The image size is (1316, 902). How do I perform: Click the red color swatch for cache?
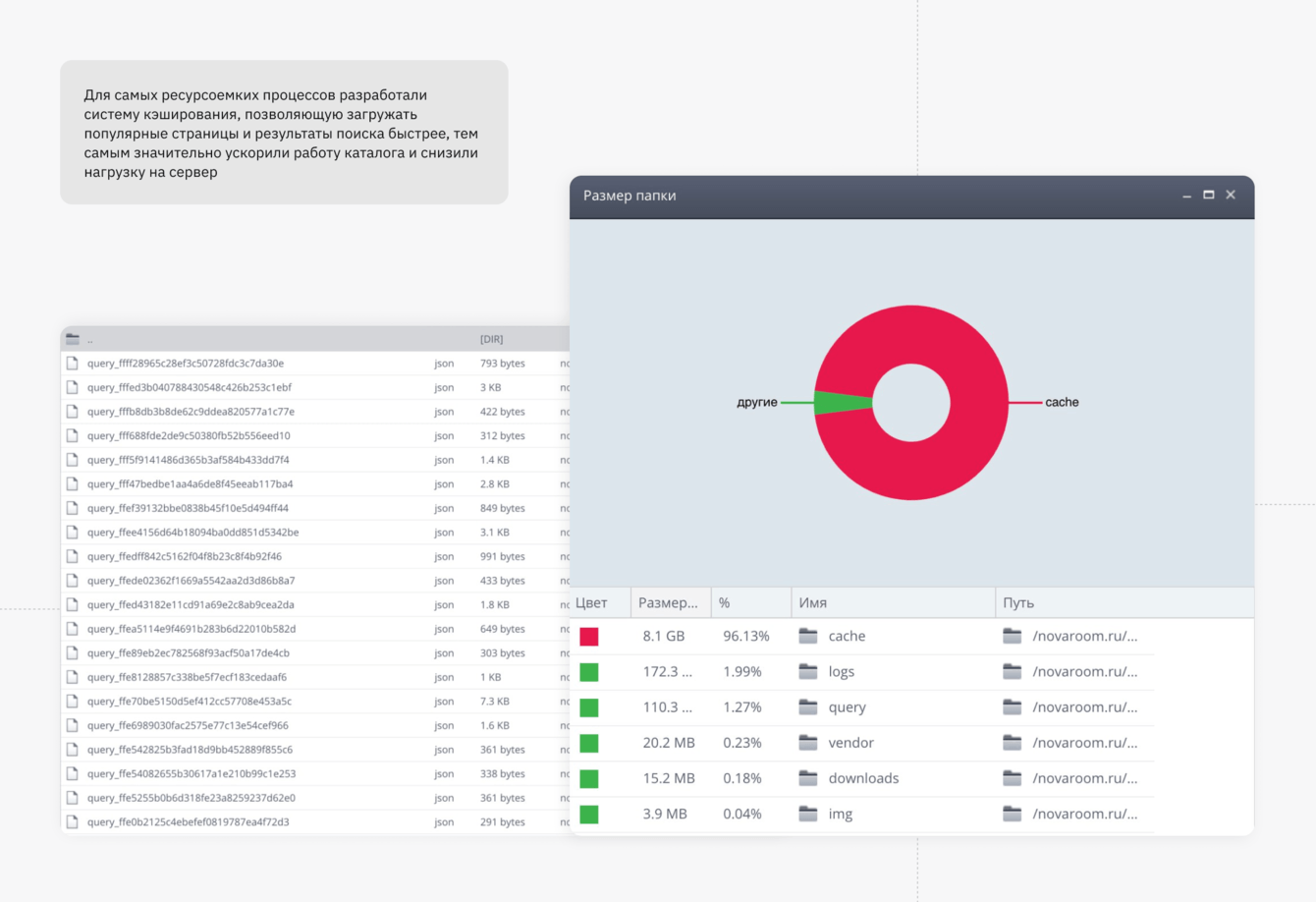[x=589, y=637]
